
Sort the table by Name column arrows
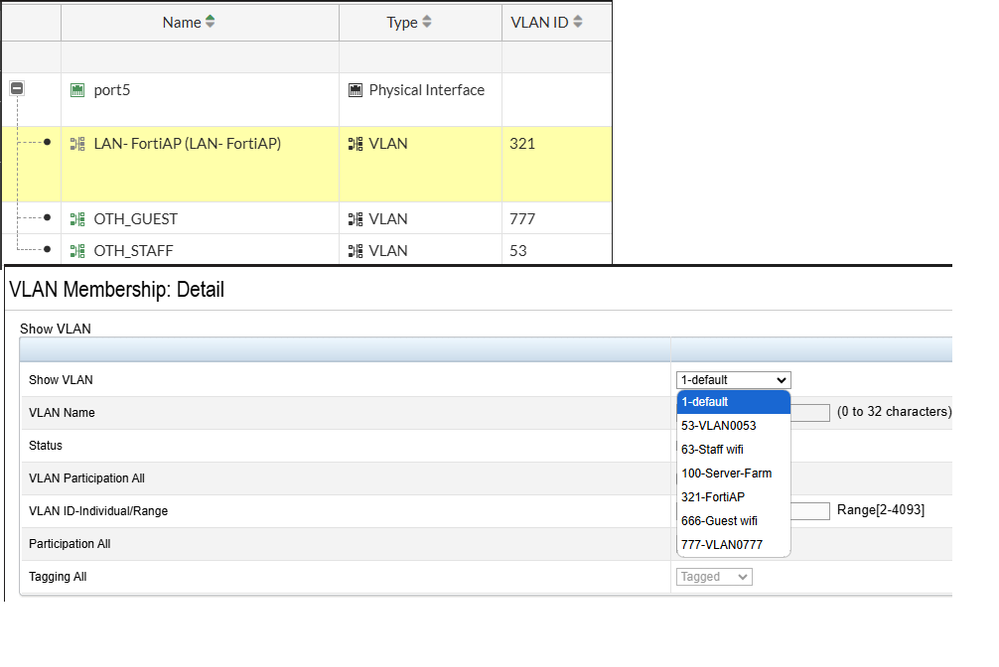tap(210, 22)
